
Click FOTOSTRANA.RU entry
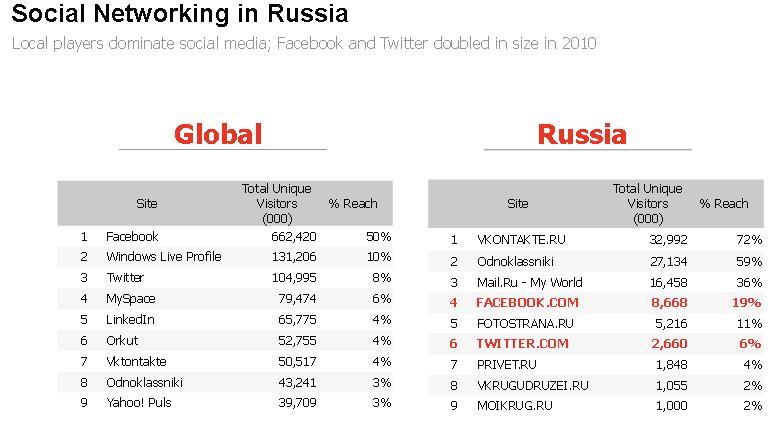point(525,324)
